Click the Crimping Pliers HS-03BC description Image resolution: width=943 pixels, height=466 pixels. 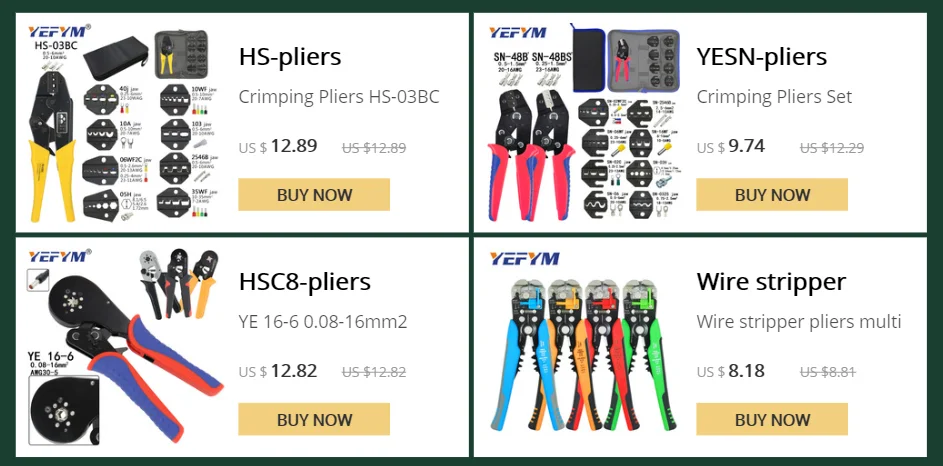point(339,97)
